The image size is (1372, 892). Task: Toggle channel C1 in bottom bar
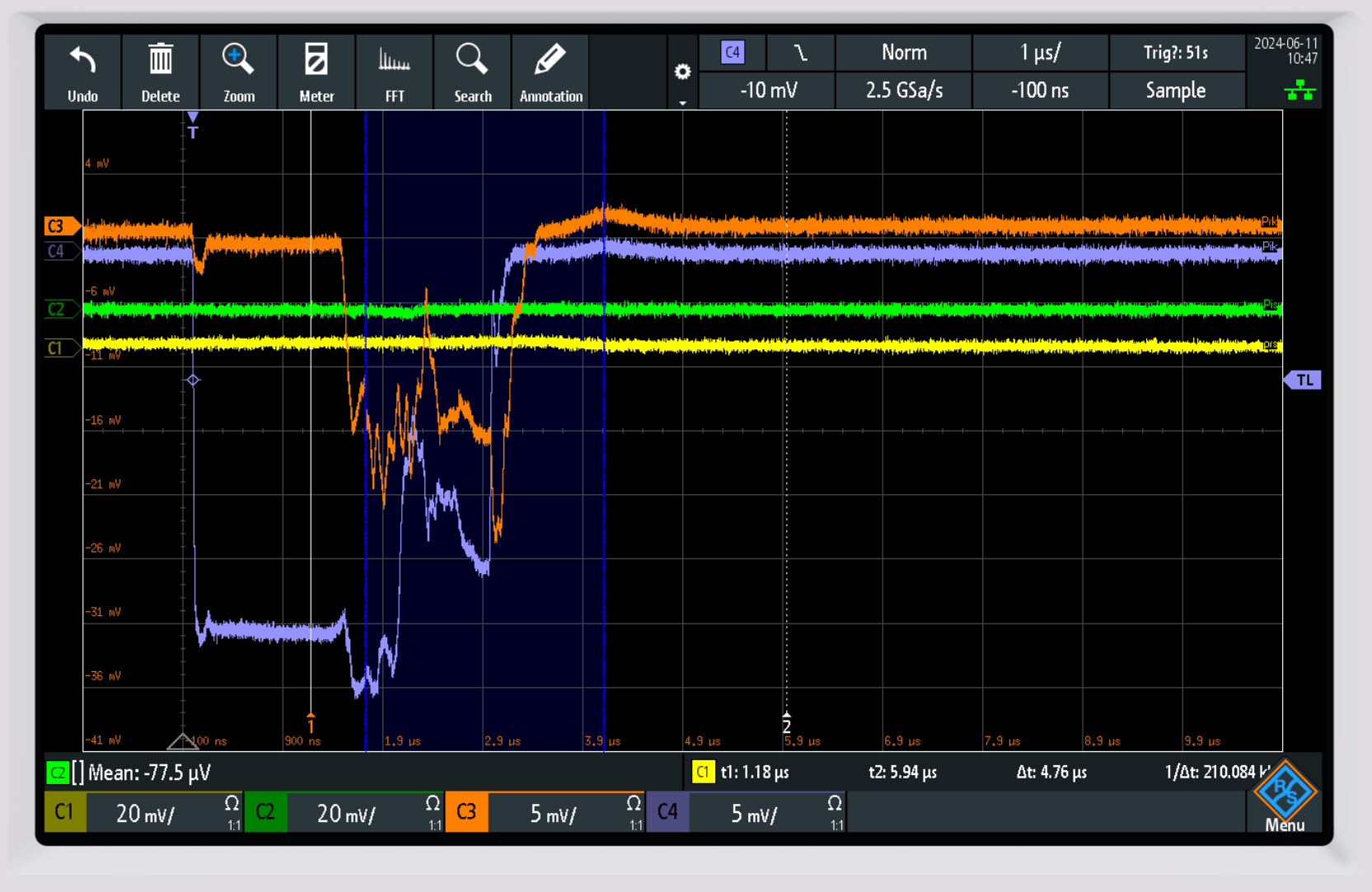pyautogui.click(x=64, y=813)
